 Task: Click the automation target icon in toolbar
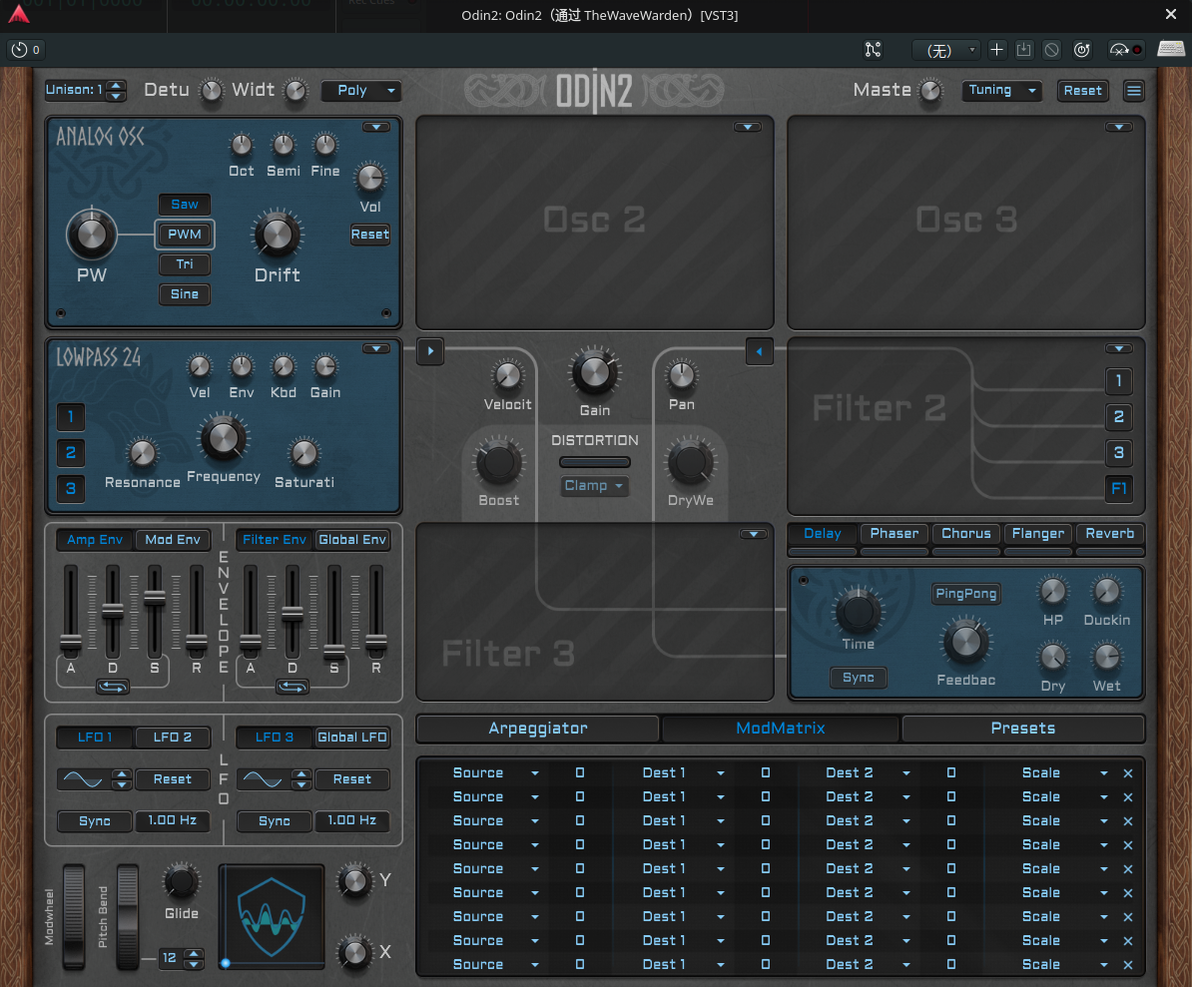pyautogui.click(x=1082, y=50)
